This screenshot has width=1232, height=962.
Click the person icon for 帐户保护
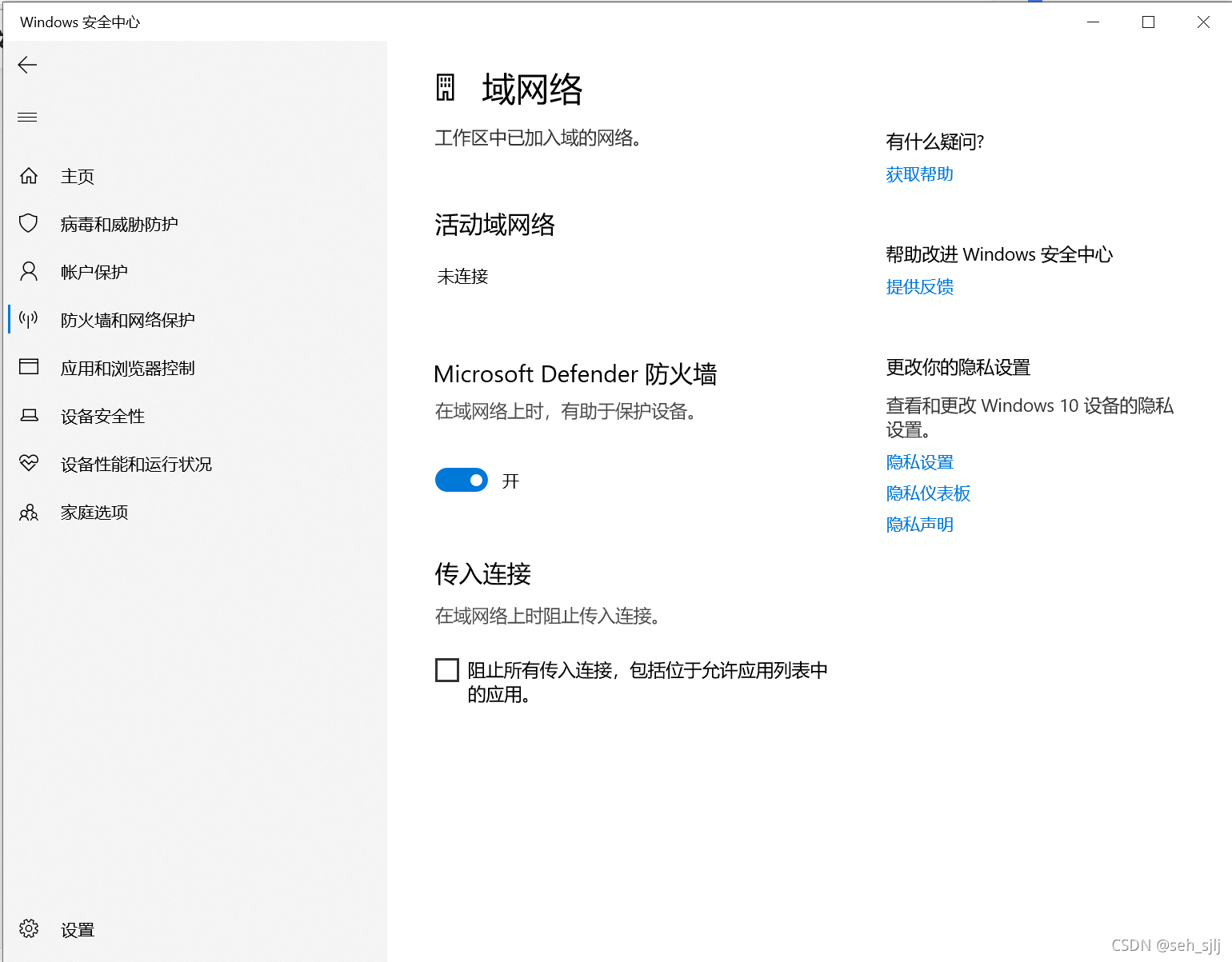coord(29,272)
